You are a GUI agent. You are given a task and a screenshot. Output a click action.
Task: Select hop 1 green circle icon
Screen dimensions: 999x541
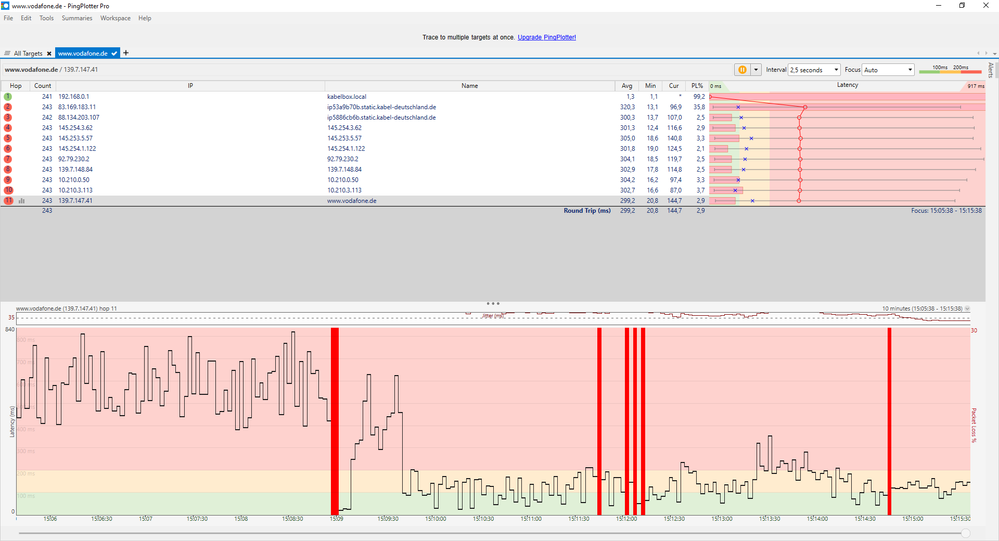[8, 97]
